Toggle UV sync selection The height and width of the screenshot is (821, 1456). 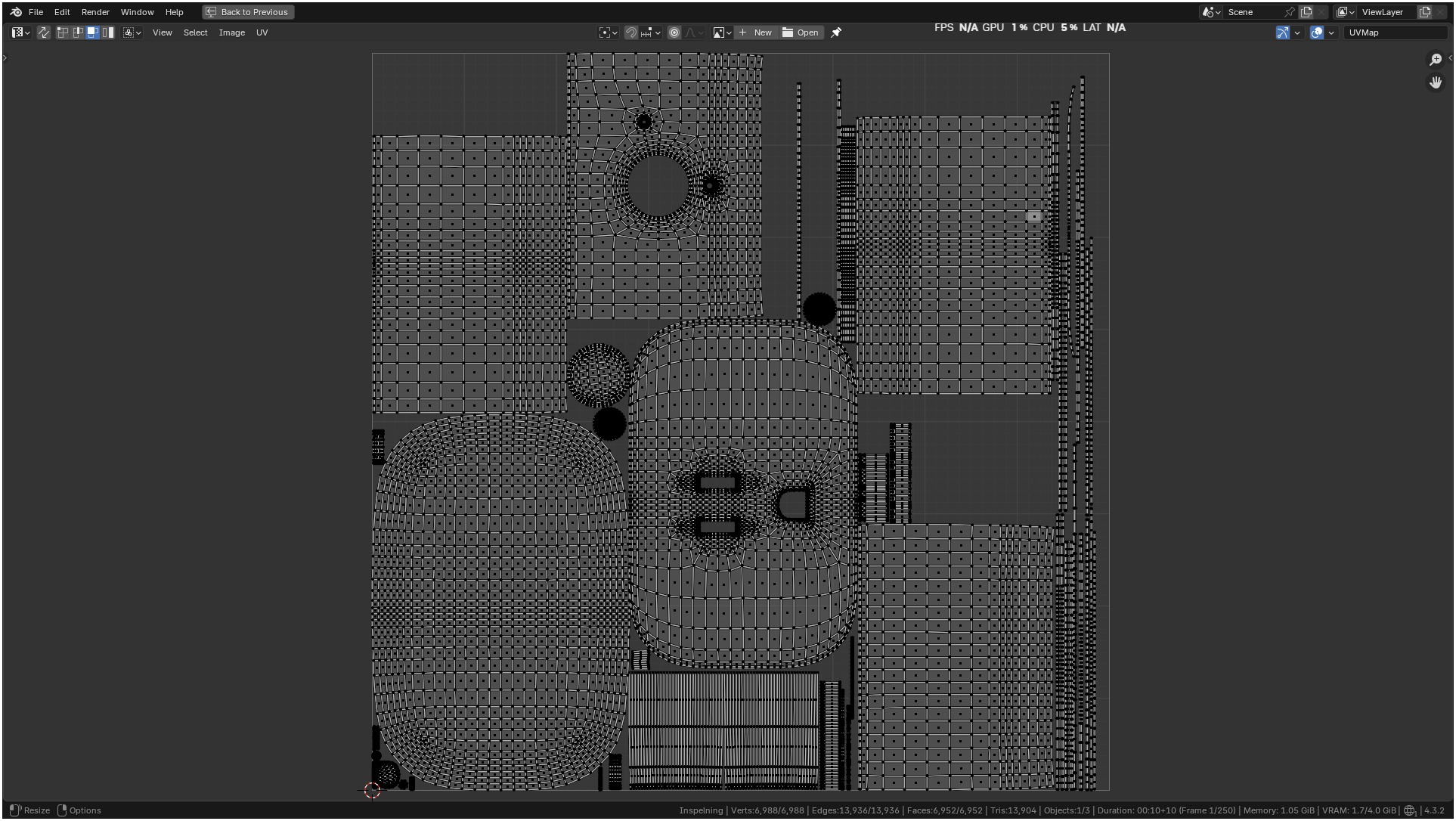(x=44, y=33)
